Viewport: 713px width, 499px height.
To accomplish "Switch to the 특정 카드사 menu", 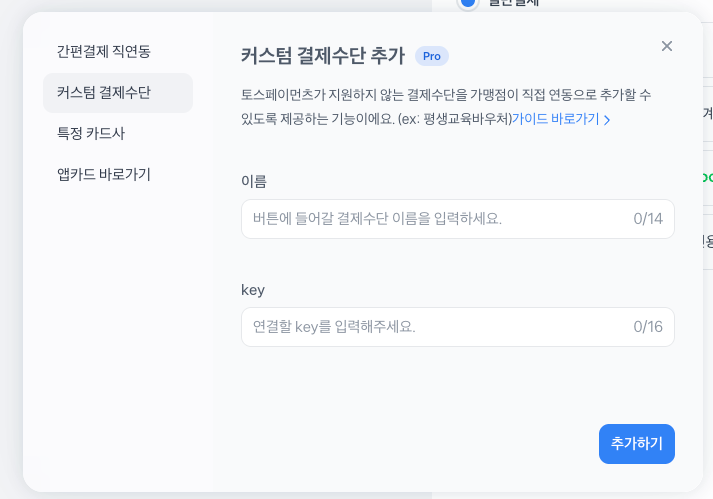I will (x=91, y=133).
